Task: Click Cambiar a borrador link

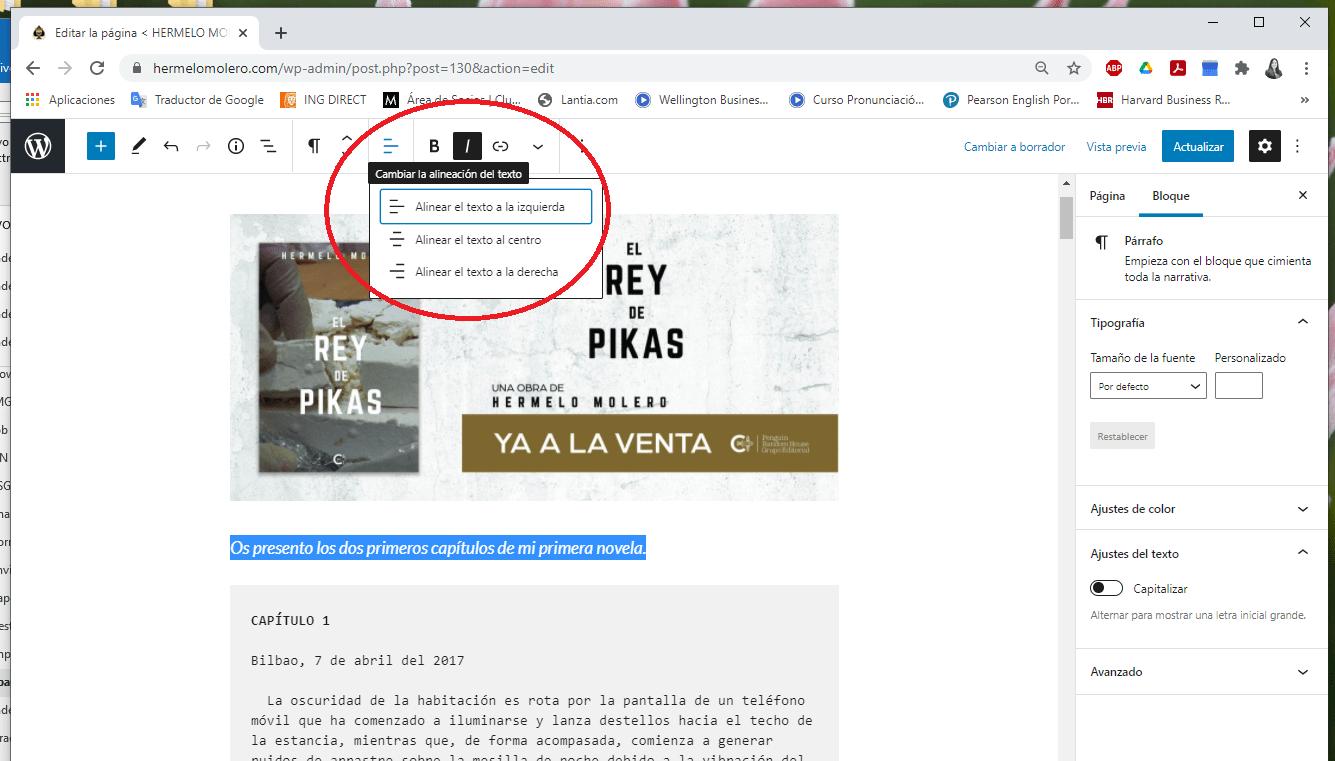Action: point(1014,147)
